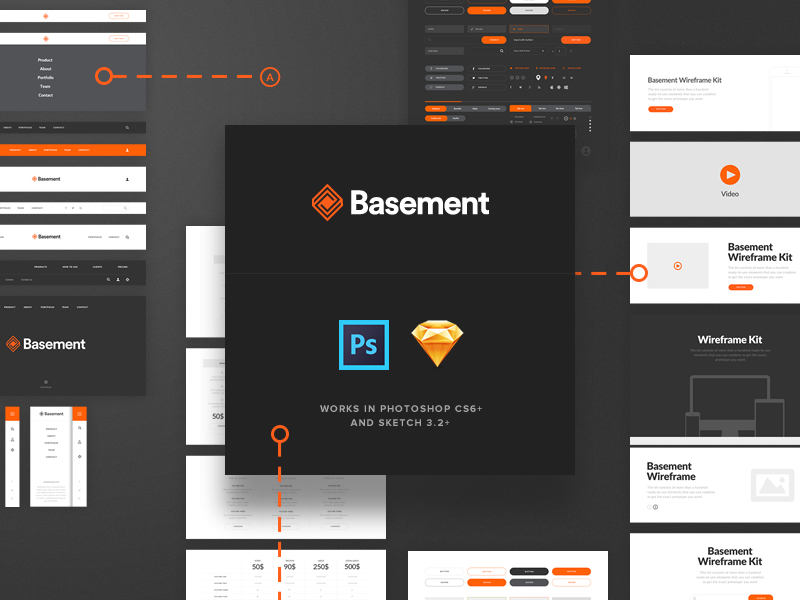Click the orange progress bar in the UI kit
800x600 pixels.
pyautogui.click(x=443, y=101)
